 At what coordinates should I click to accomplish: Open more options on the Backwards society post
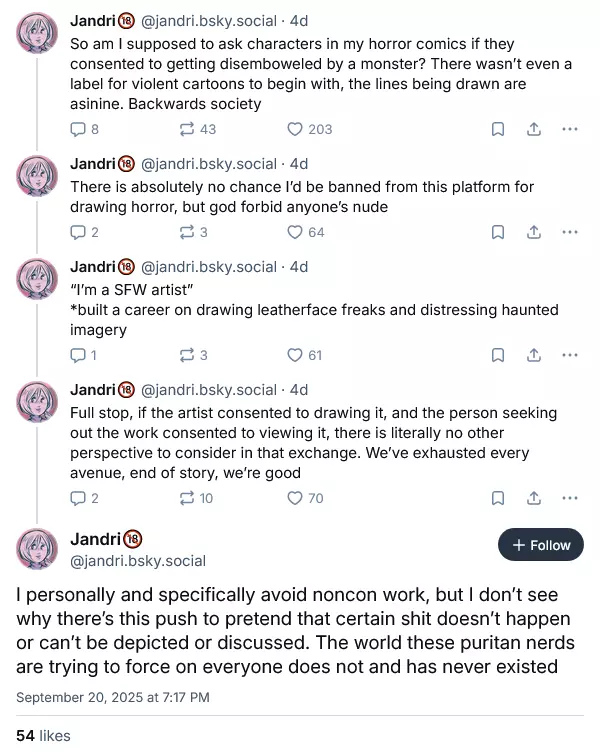coord(570,129)
